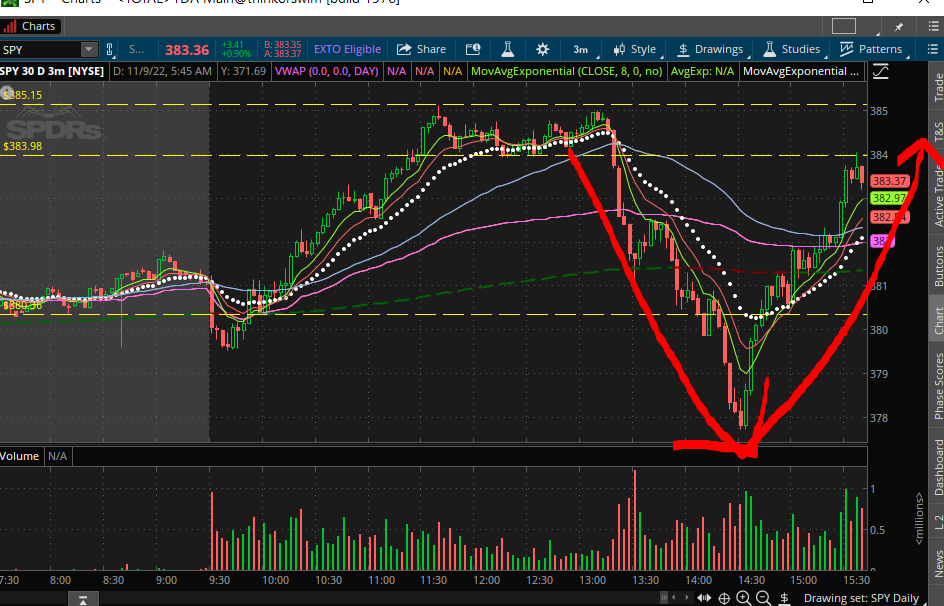Click the SPY 30 D 3m [NYSE] title
This screenshot has width=944, height=606.
point(52,72)
